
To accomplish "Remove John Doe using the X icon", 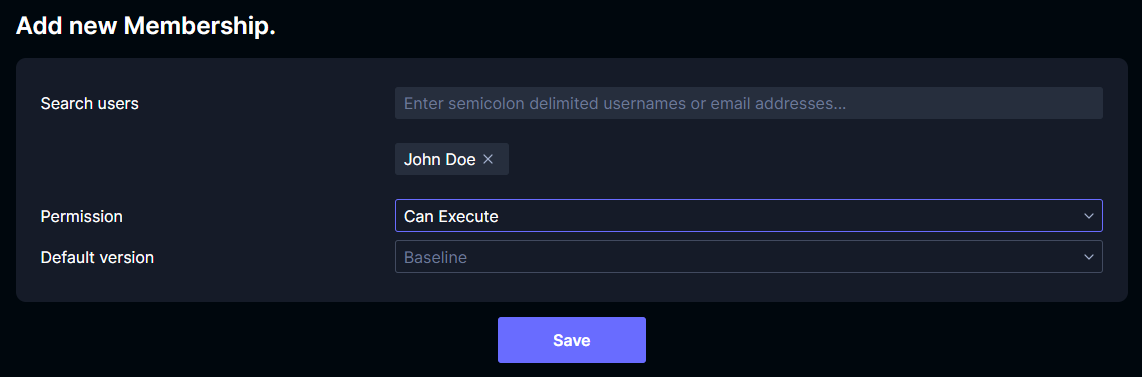I will [488, 159].
